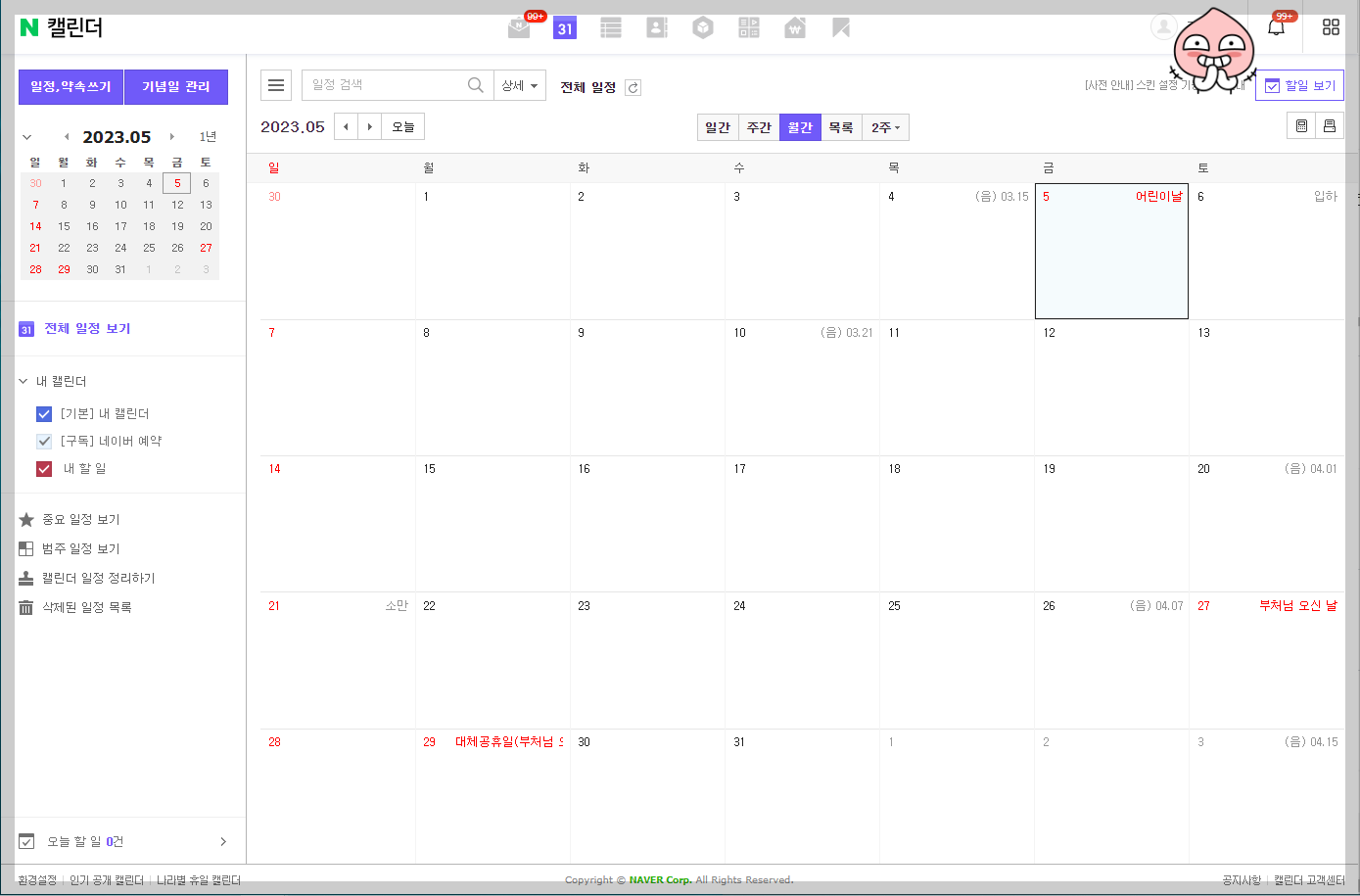Open the services grid icon

point(1331,27)
